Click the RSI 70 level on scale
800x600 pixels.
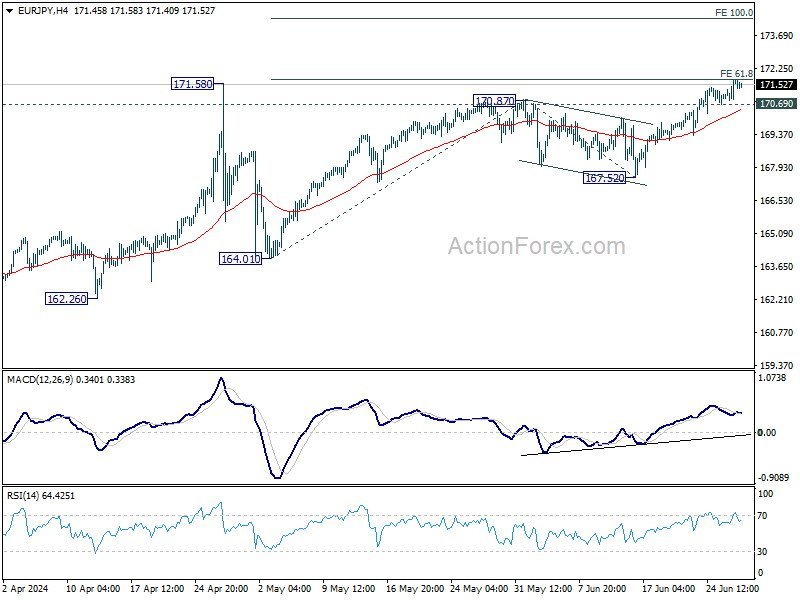[762, 516]
